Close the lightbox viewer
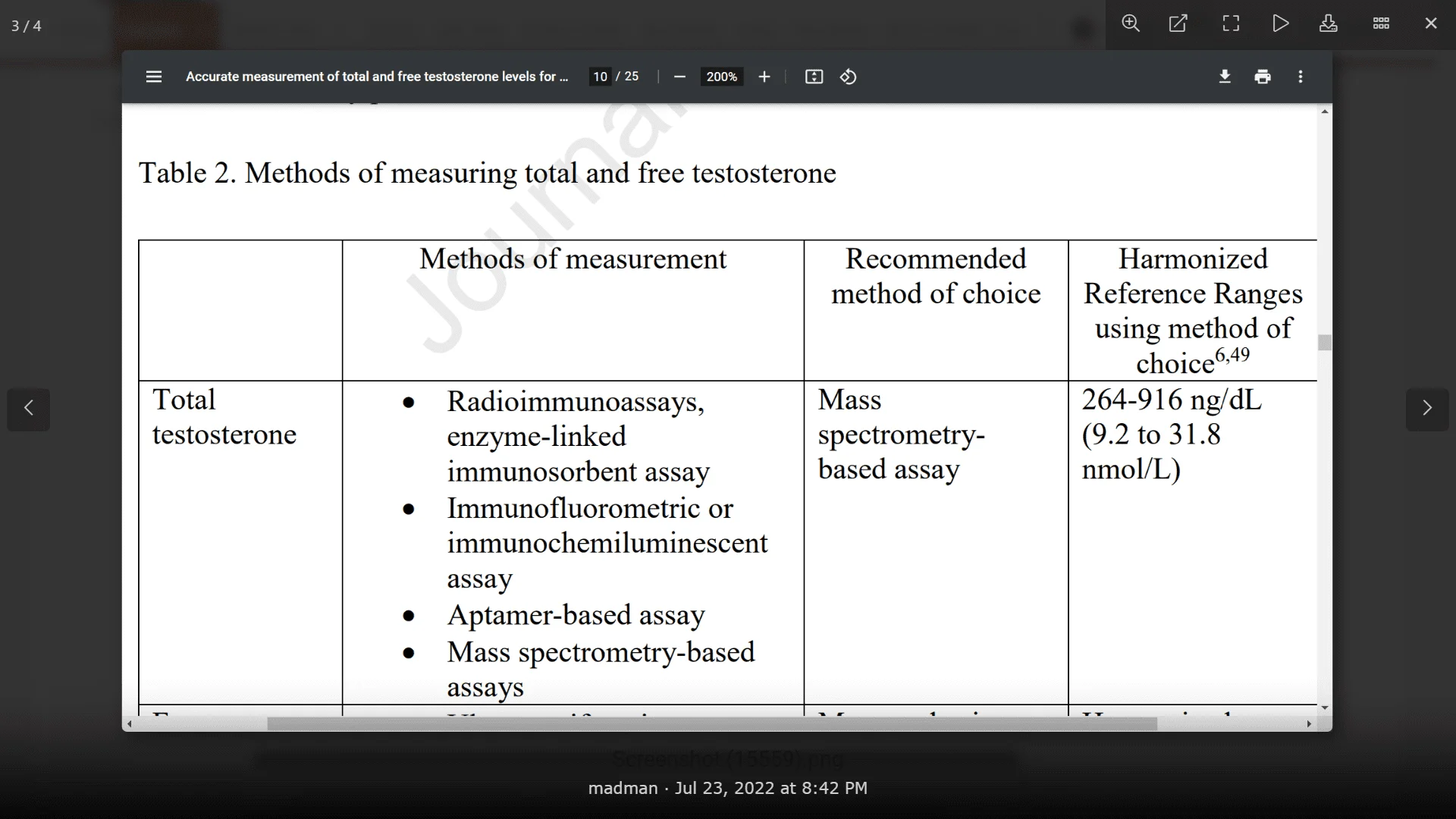Viewport: 1456px width, 819px height. coord(1431,24)
